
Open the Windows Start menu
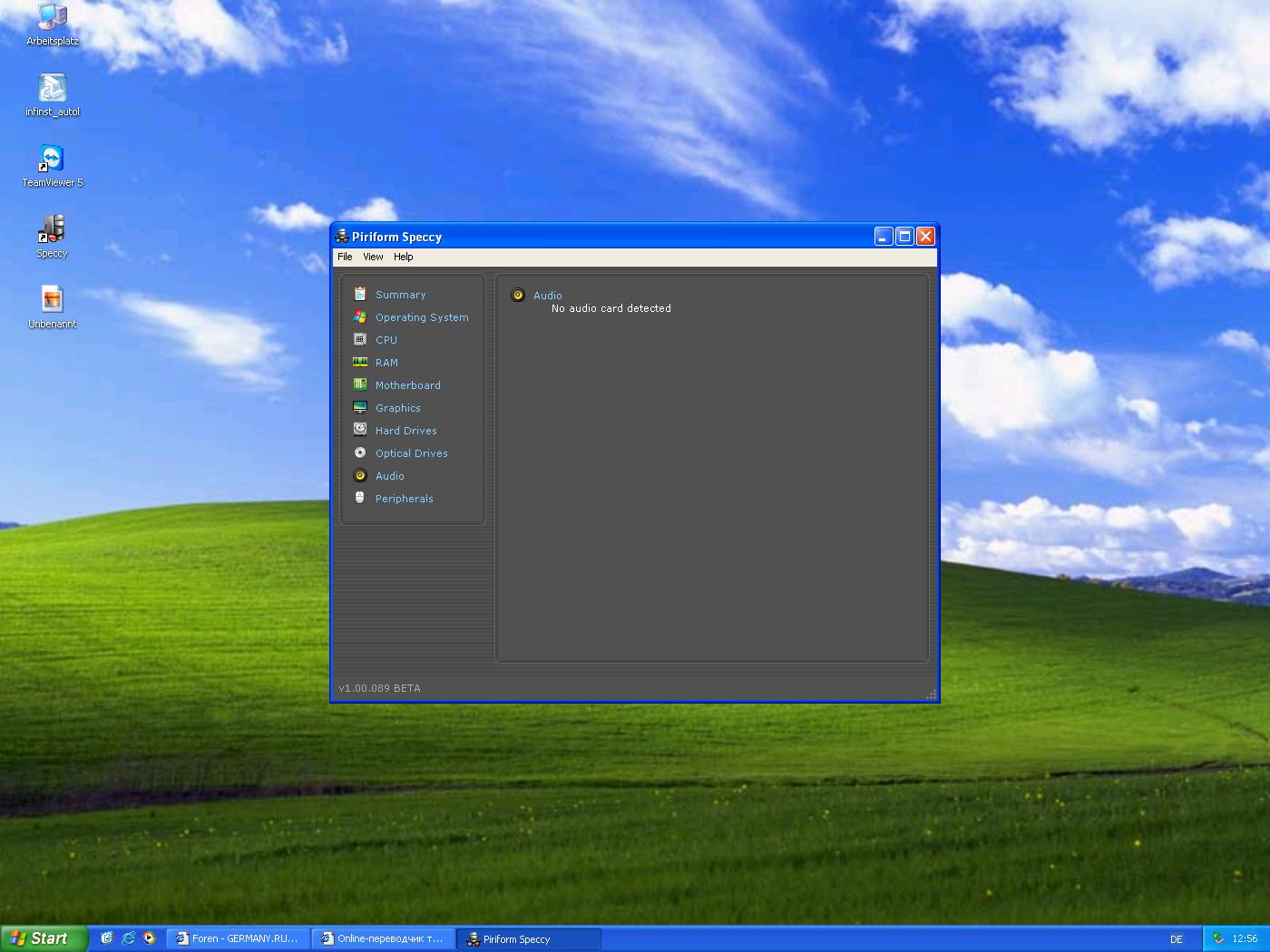(44, 938)
